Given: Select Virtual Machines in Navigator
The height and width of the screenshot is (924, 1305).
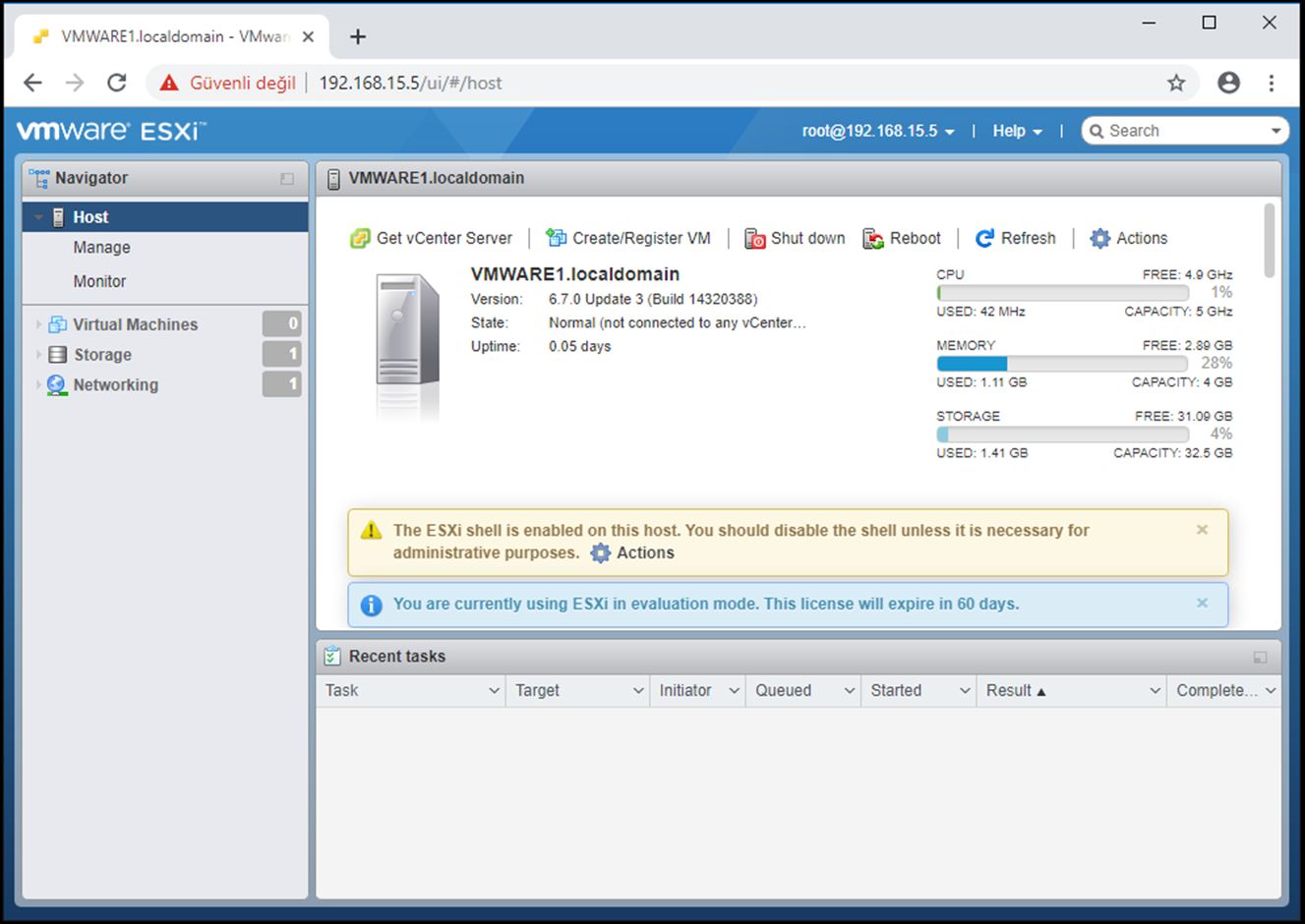Looking at the screenshot, I should click(135, 324).
